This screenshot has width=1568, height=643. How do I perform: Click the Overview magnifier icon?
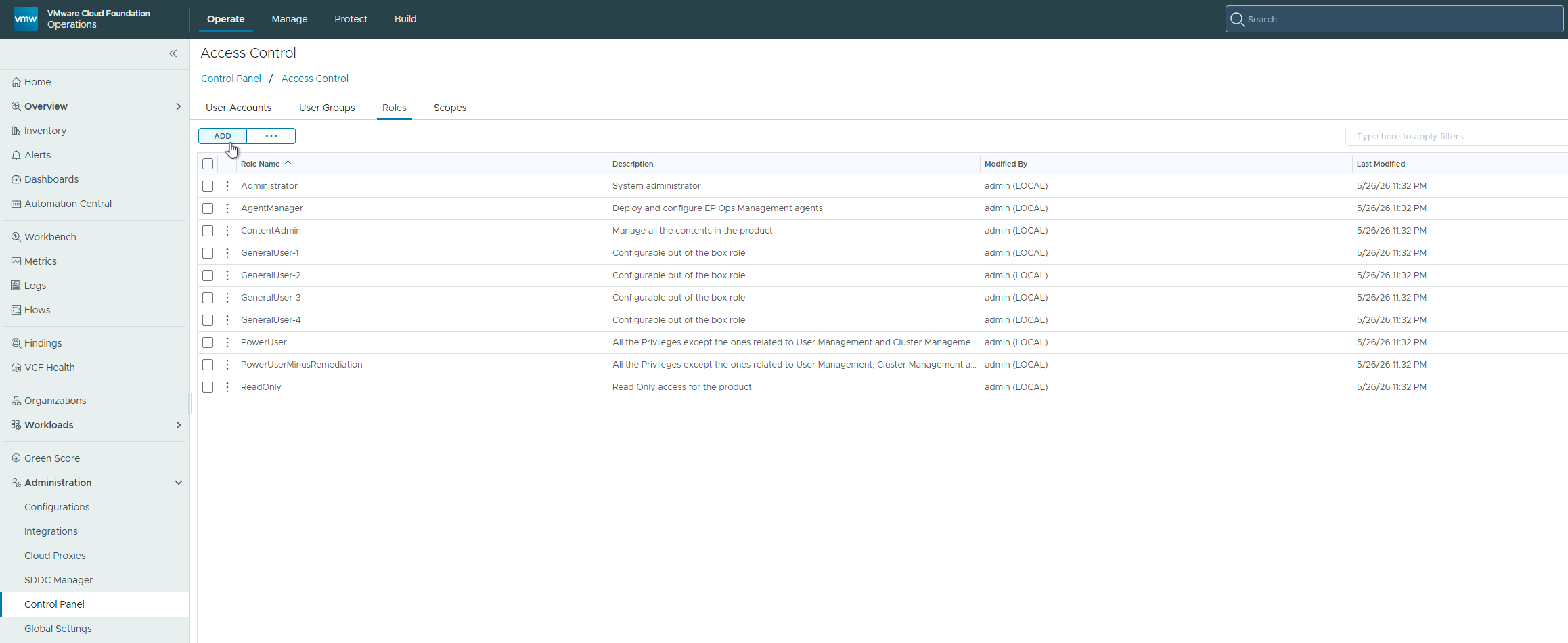point(16,106)
